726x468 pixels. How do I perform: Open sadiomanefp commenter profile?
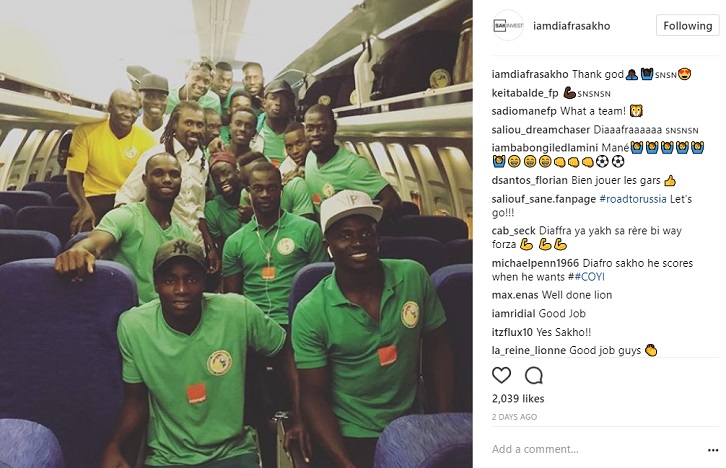[x=524, y=111]
